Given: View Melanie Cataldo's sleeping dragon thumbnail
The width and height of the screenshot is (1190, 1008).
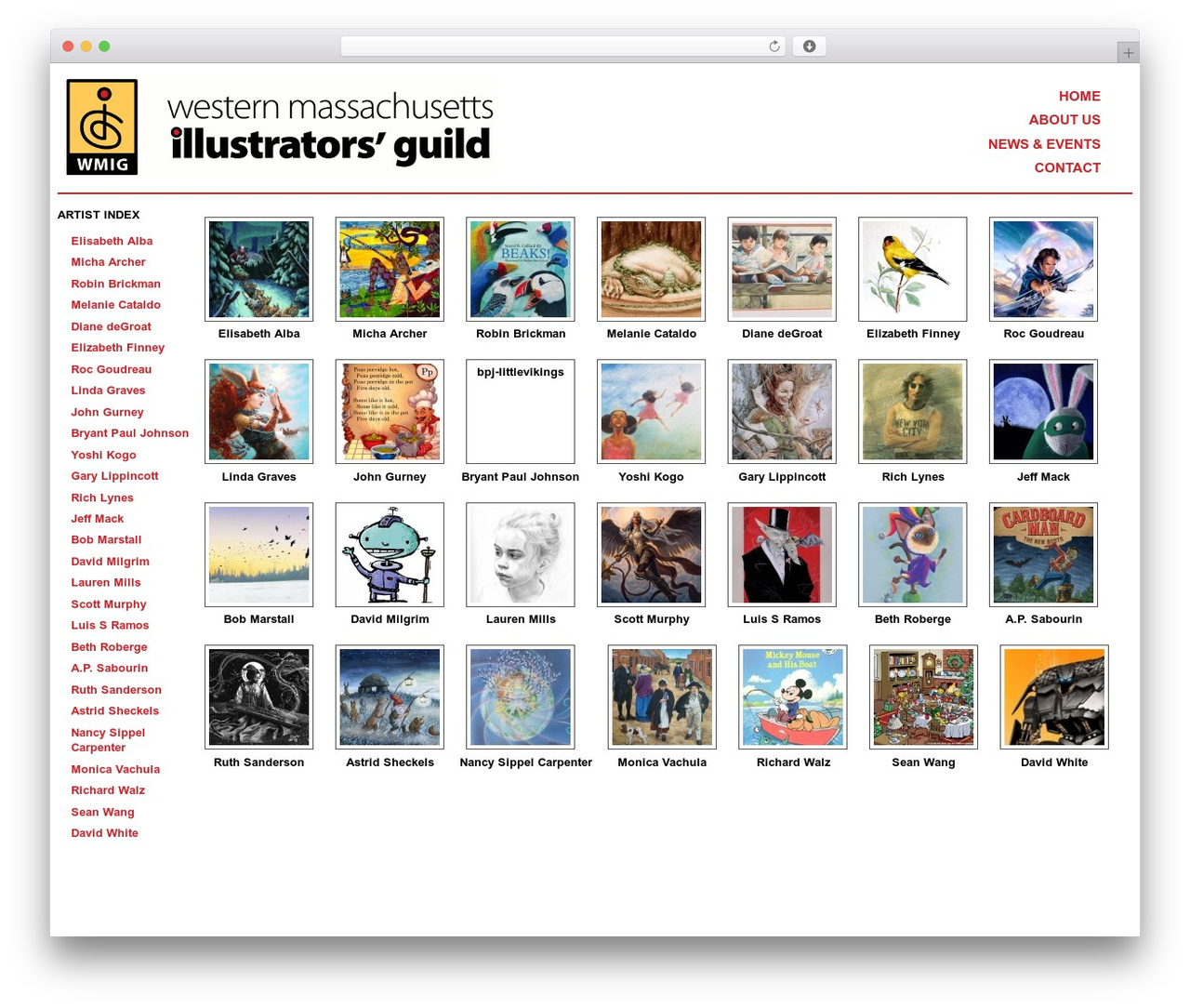Looking at the screenshot, I should pos(652,270).
